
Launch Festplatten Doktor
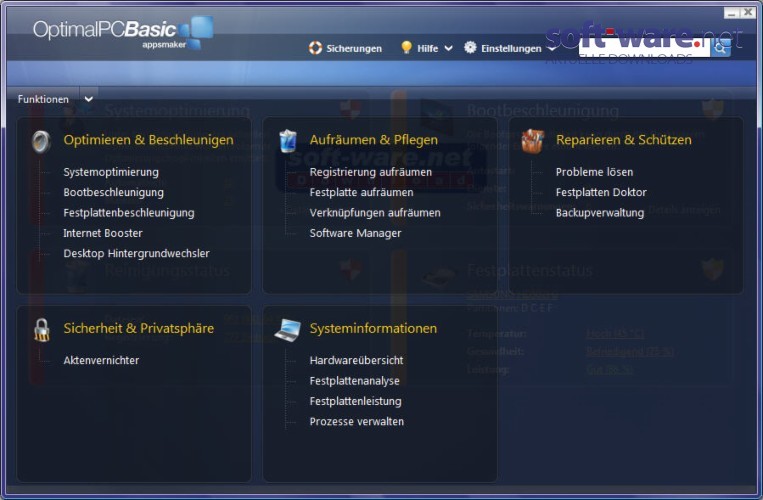[601, 193]
